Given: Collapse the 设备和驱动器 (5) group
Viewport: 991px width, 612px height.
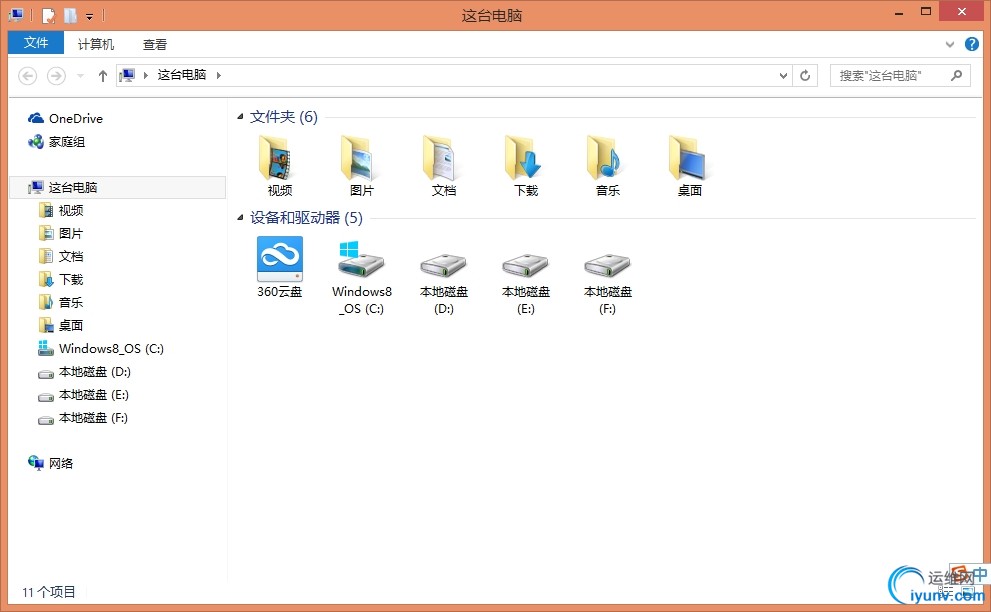Looking at the screenshot, I should coord(240,217).
